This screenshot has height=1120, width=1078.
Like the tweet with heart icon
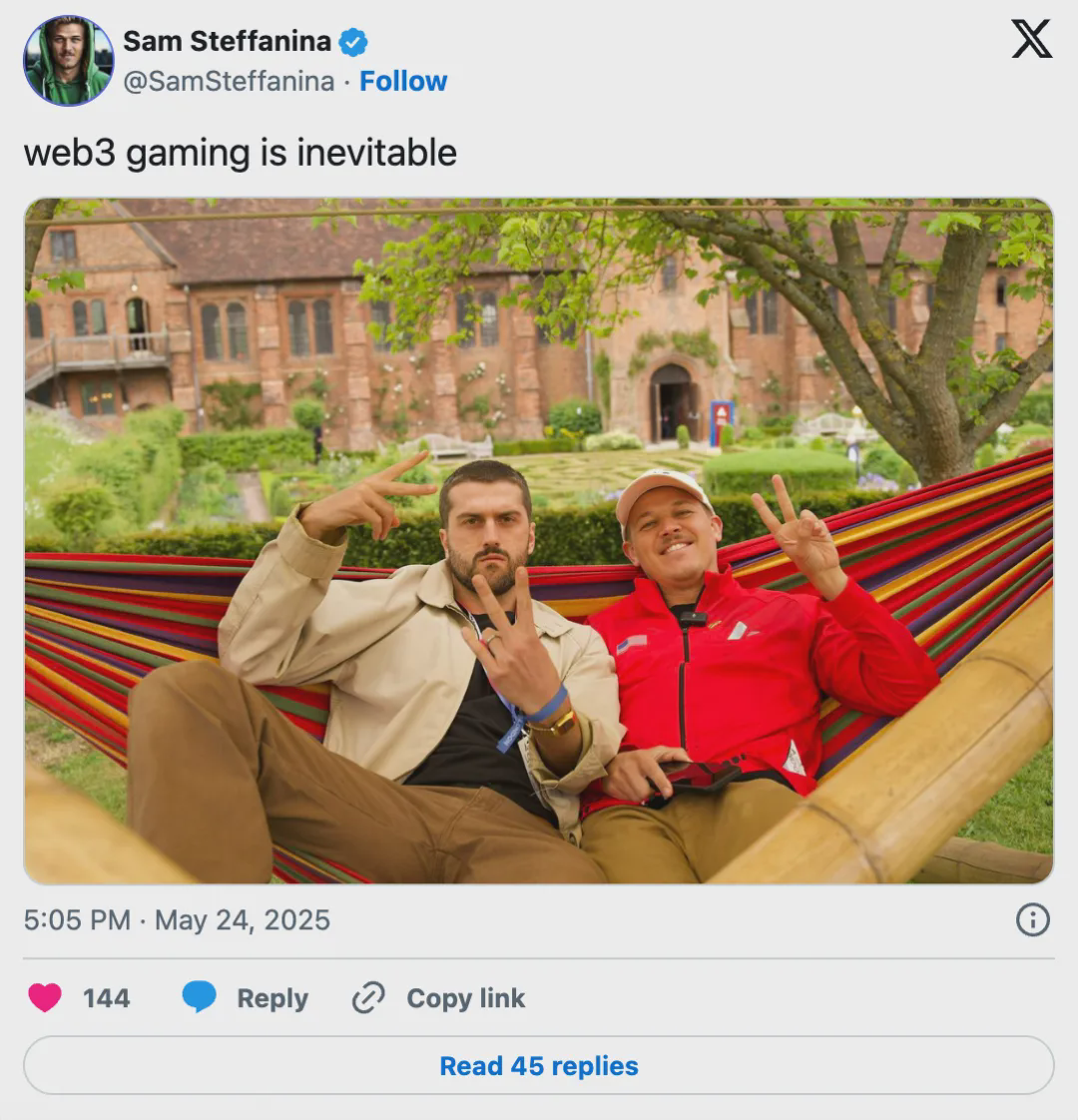click(x=45, y=997)
